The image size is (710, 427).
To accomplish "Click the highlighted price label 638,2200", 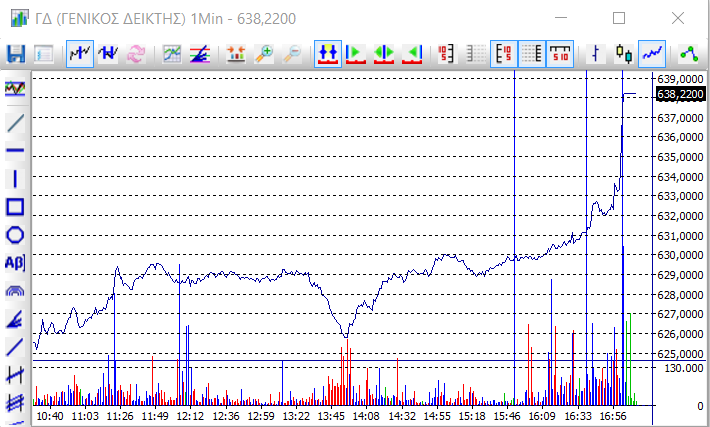I will pyautogui.click(x=681, y=94).
